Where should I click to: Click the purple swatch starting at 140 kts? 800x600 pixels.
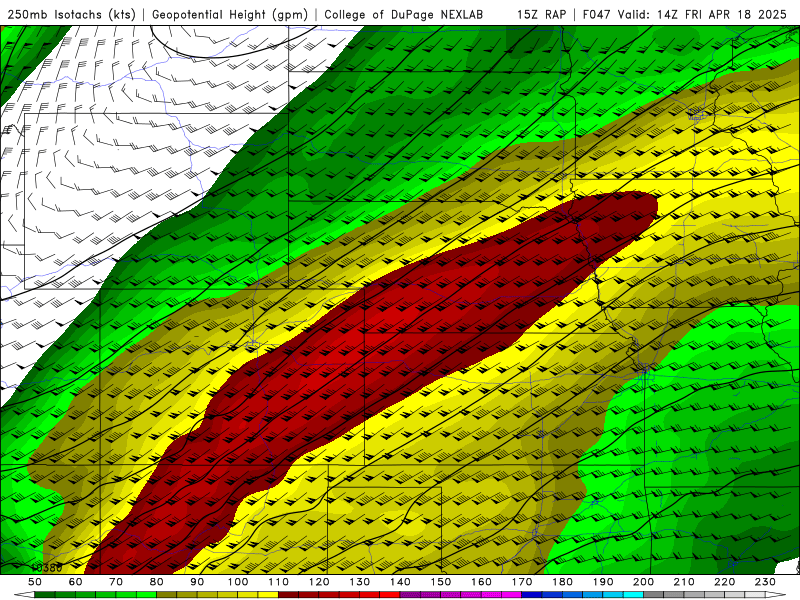click(410, 595)
